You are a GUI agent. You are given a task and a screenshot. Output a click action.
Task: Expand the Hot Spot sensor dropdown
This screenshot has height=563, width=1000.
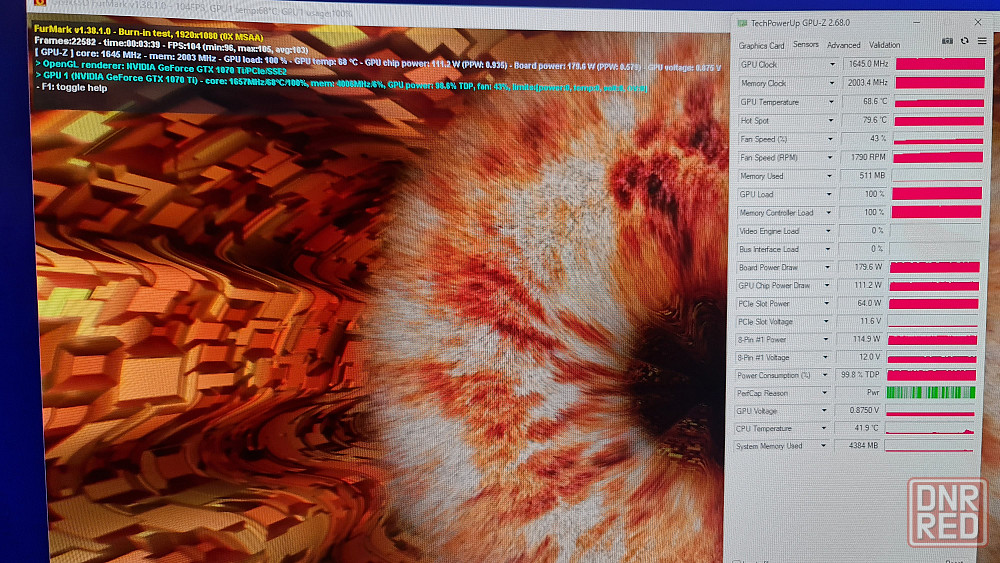click(830, 121)
